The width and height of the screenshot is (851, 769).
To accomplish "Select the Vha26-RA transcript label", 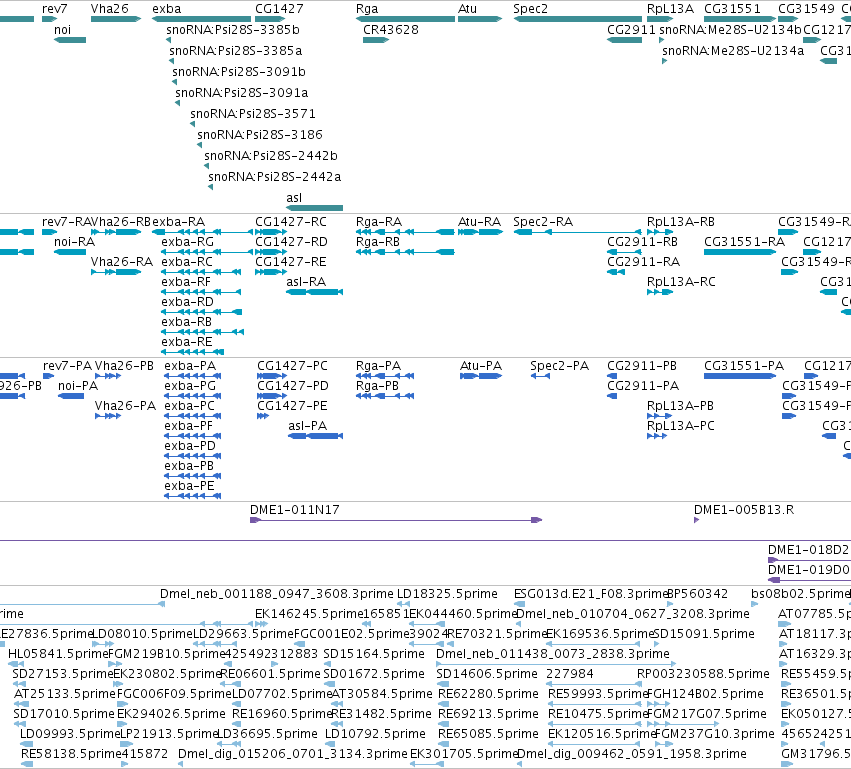I will (x=122, y=262).
